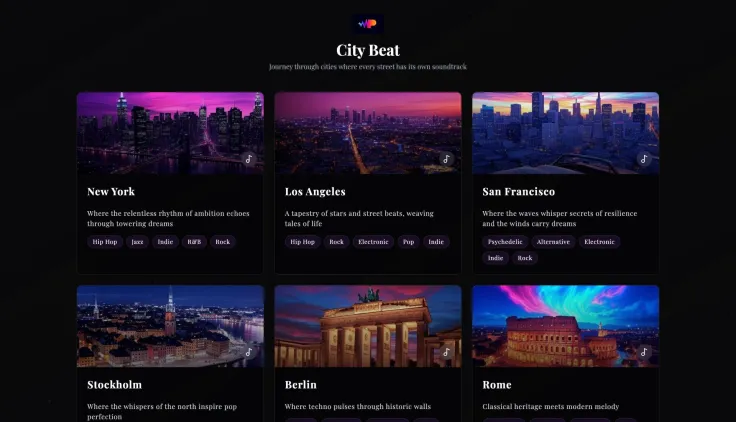
Task: Select Jazz tag under New York
Action: point(138,242)
